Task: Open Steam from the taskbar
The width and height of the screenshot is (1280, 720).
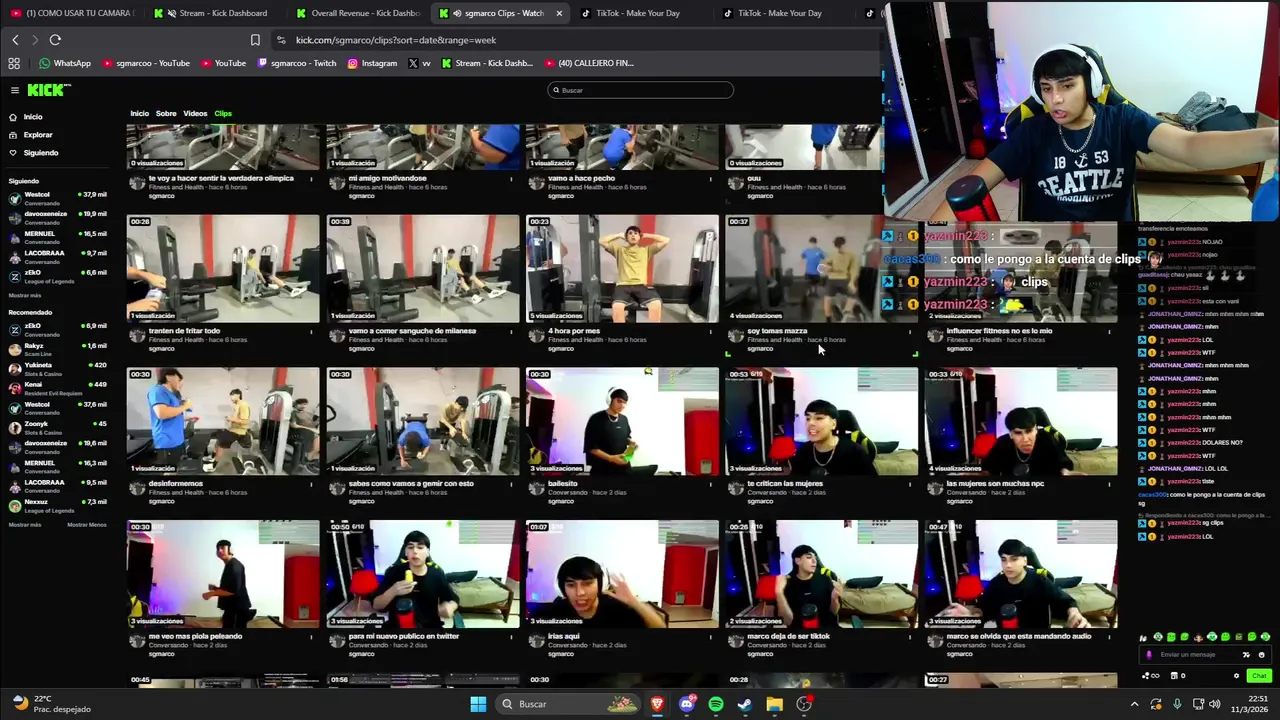Action: pos(745,704)
